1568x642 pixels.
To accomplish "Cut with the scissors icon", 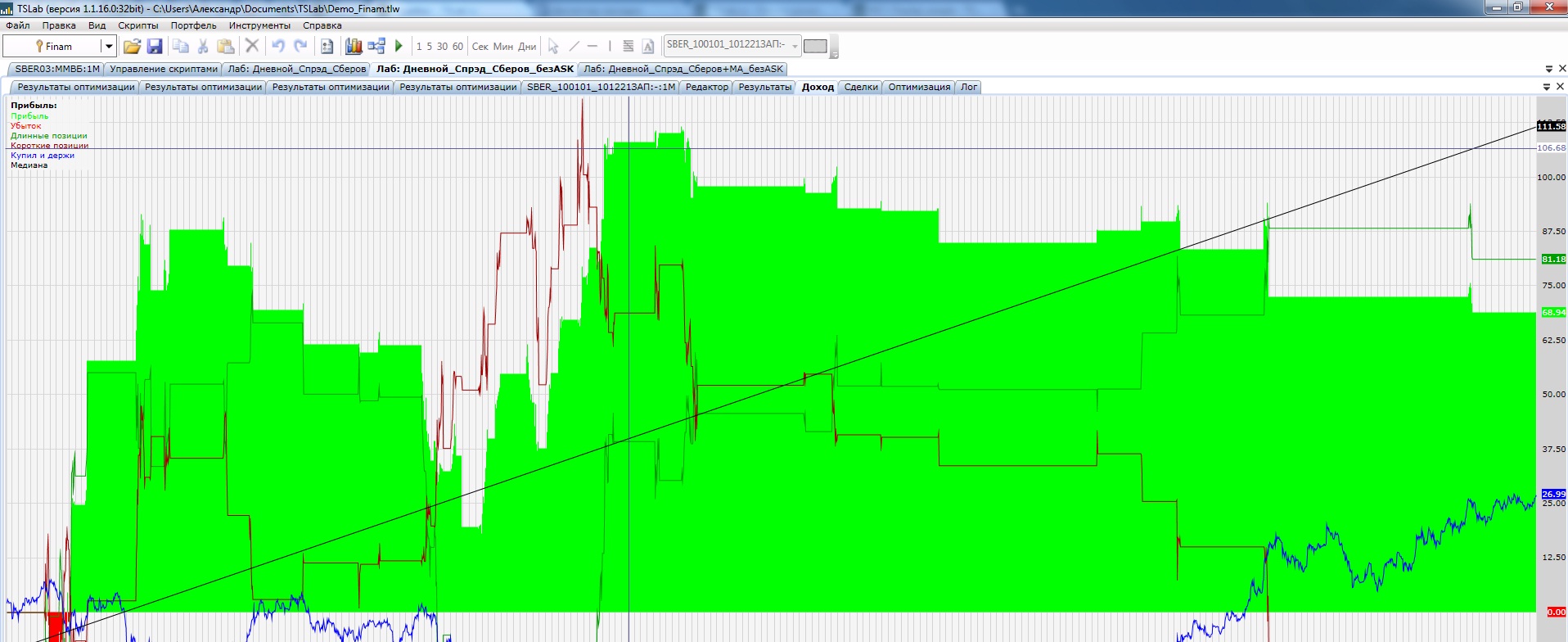I will click(x=203, y=47).
